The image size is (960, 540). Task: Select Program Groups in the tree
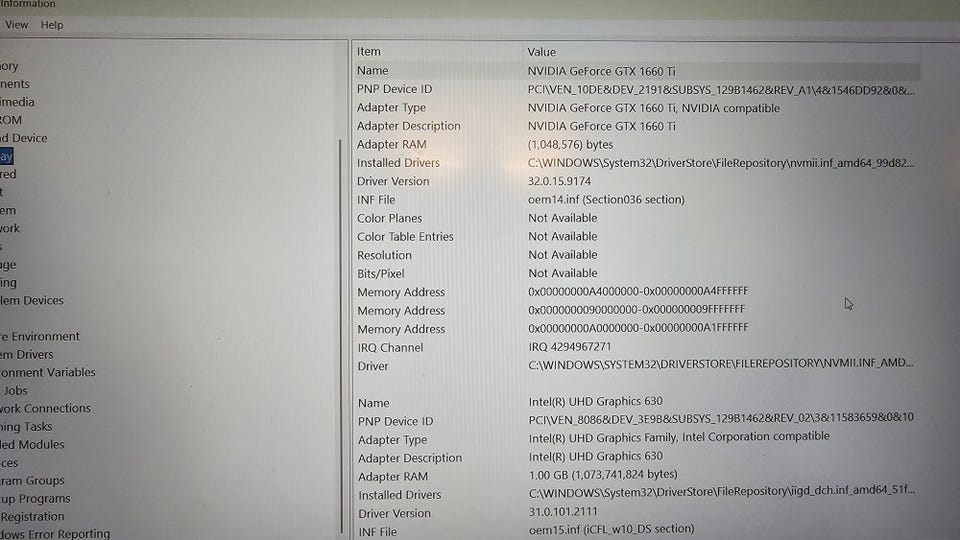(32, 480)
